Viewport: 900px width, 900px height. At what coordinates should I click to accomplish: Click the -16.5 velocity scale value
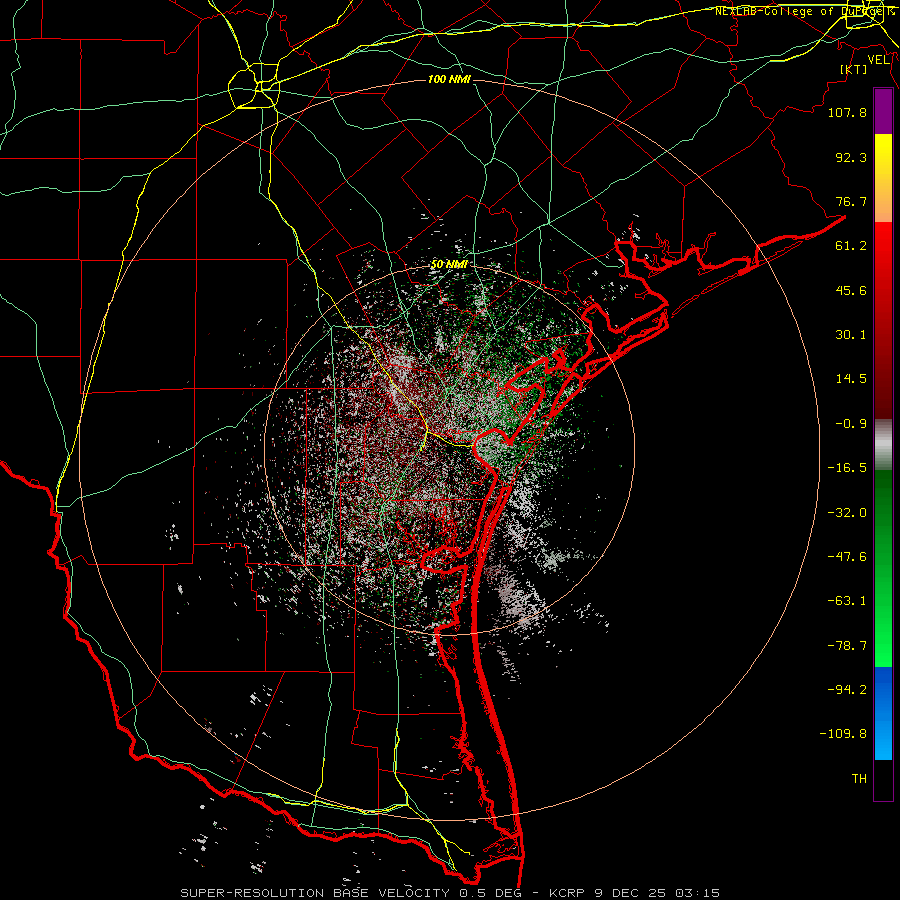click(847, 468)
